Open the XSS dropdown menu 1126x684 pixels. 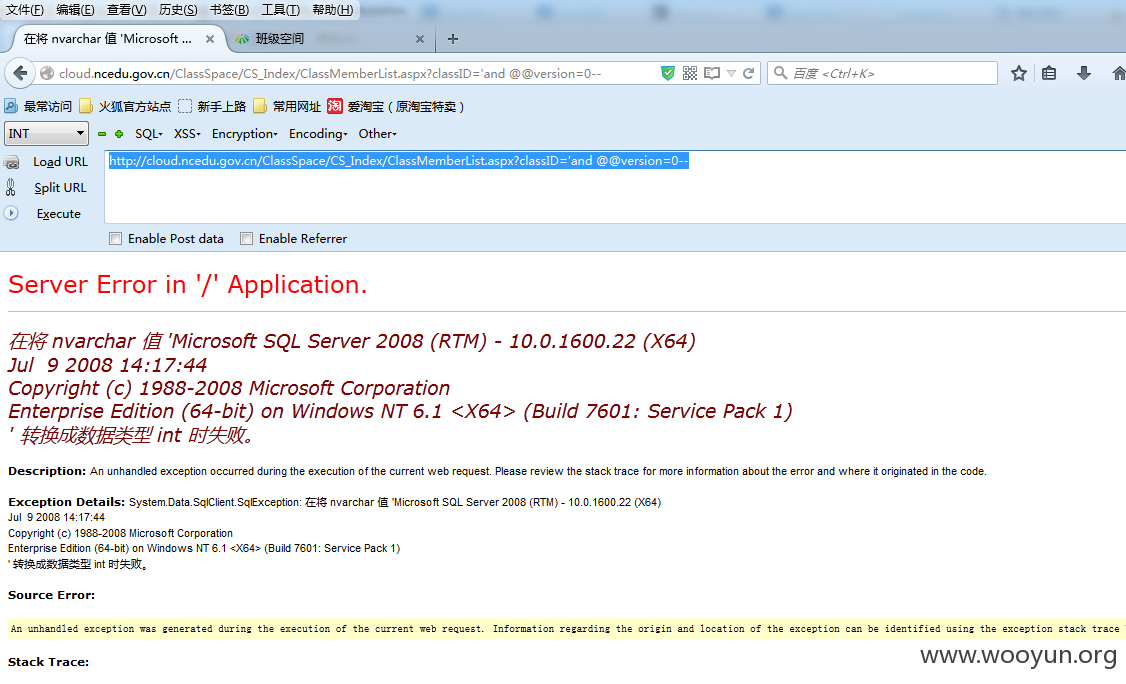tap(187, 134)
